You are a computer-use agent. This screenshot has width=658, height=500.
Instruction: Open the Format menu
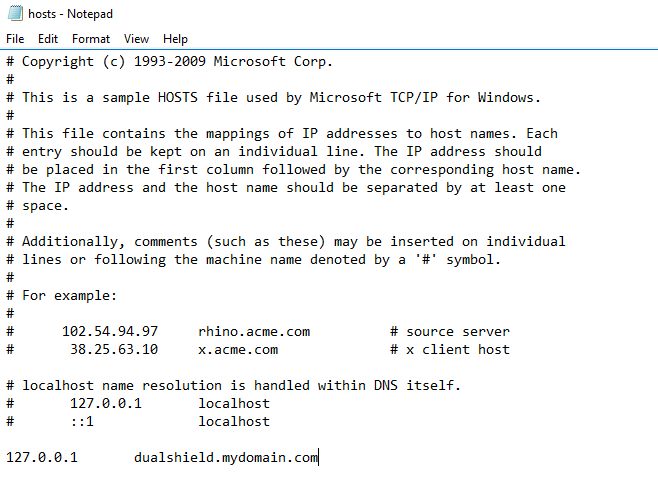point(91,39)
